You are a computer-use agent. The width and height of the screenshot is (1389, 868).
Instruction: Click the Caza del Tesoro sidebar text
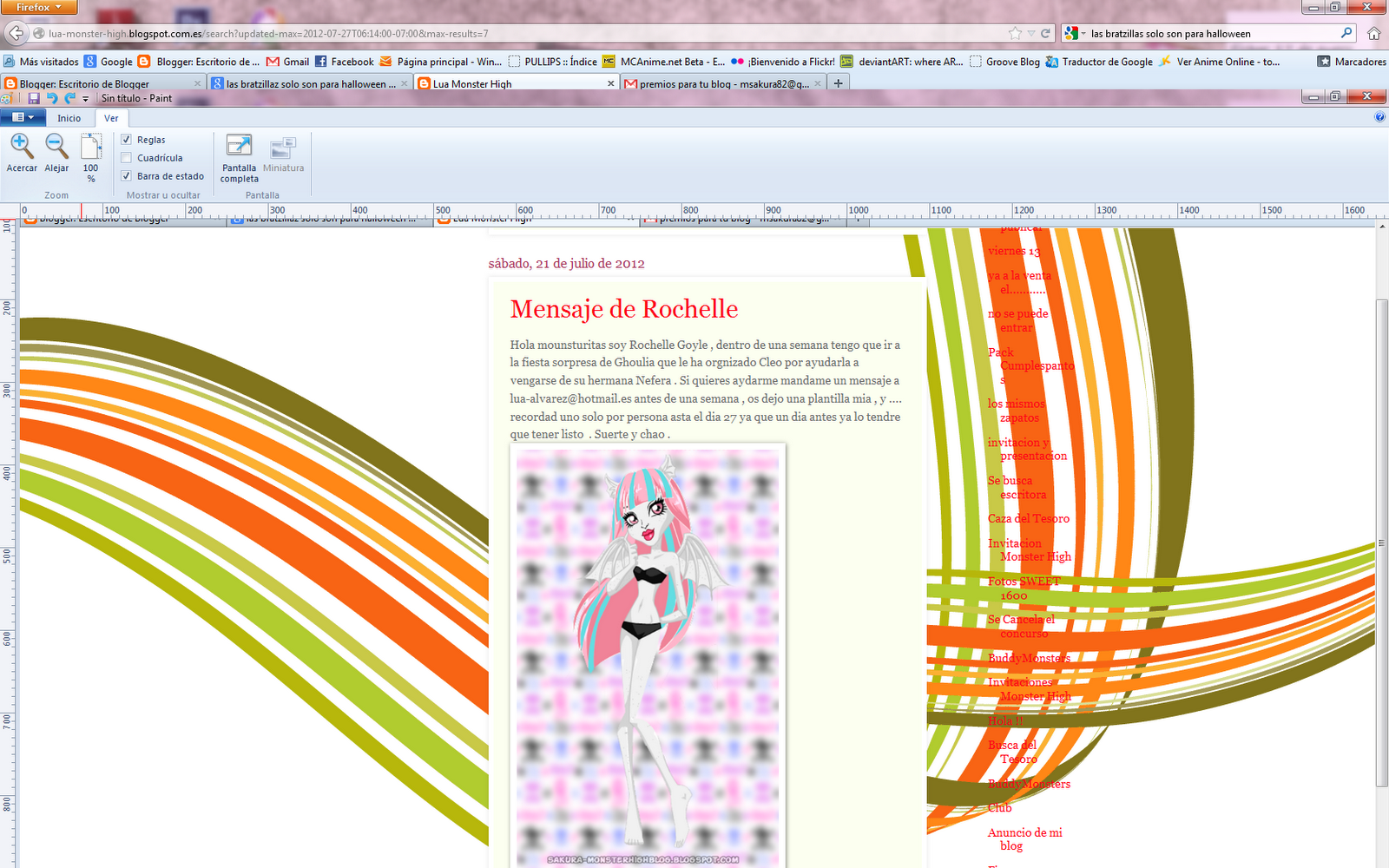[x=1029, y=518]
